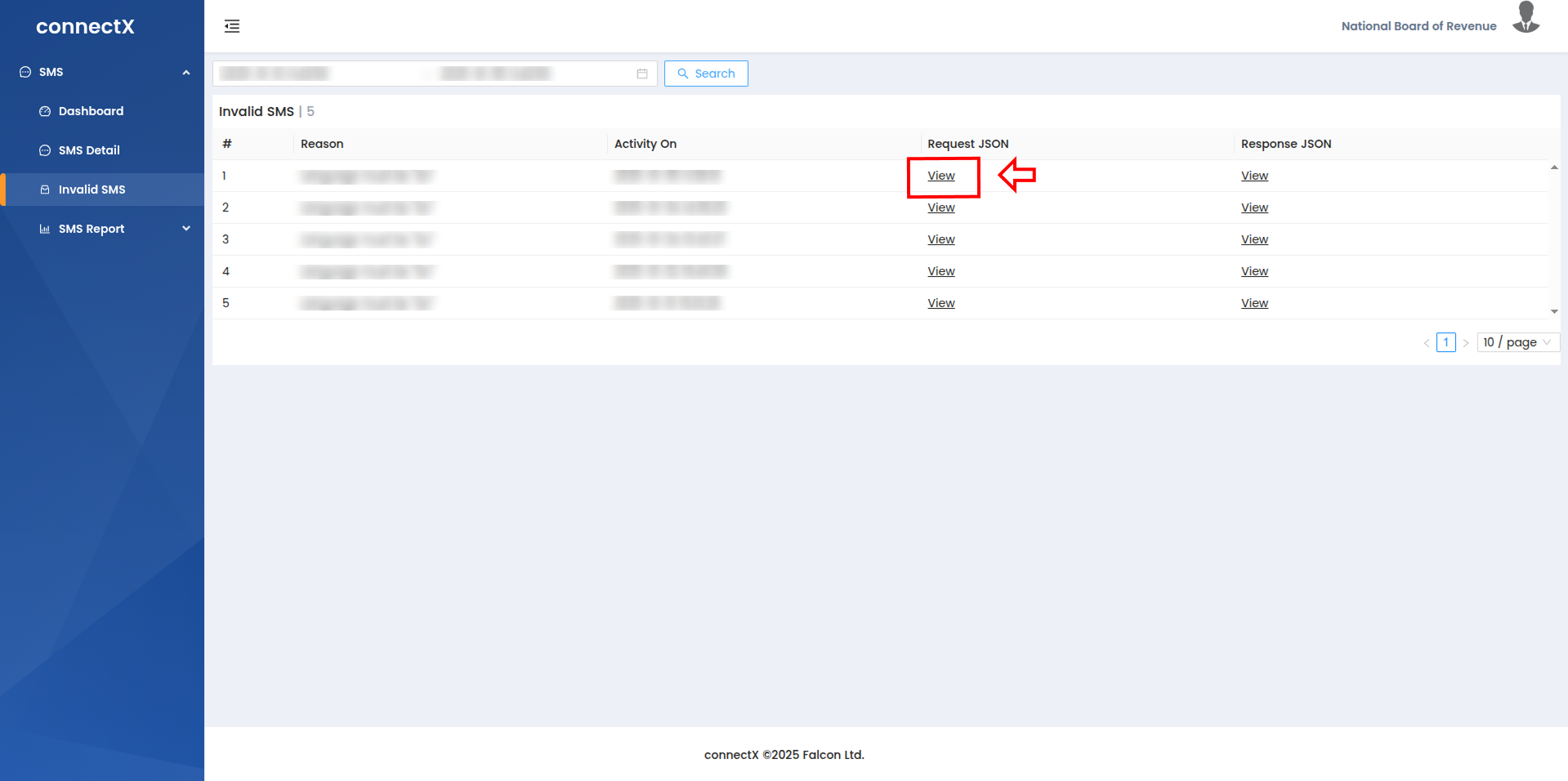The image size is (1568, 781).
Task: Click the Invalid SMS sidebar icon
Action: tap(45, 190)
